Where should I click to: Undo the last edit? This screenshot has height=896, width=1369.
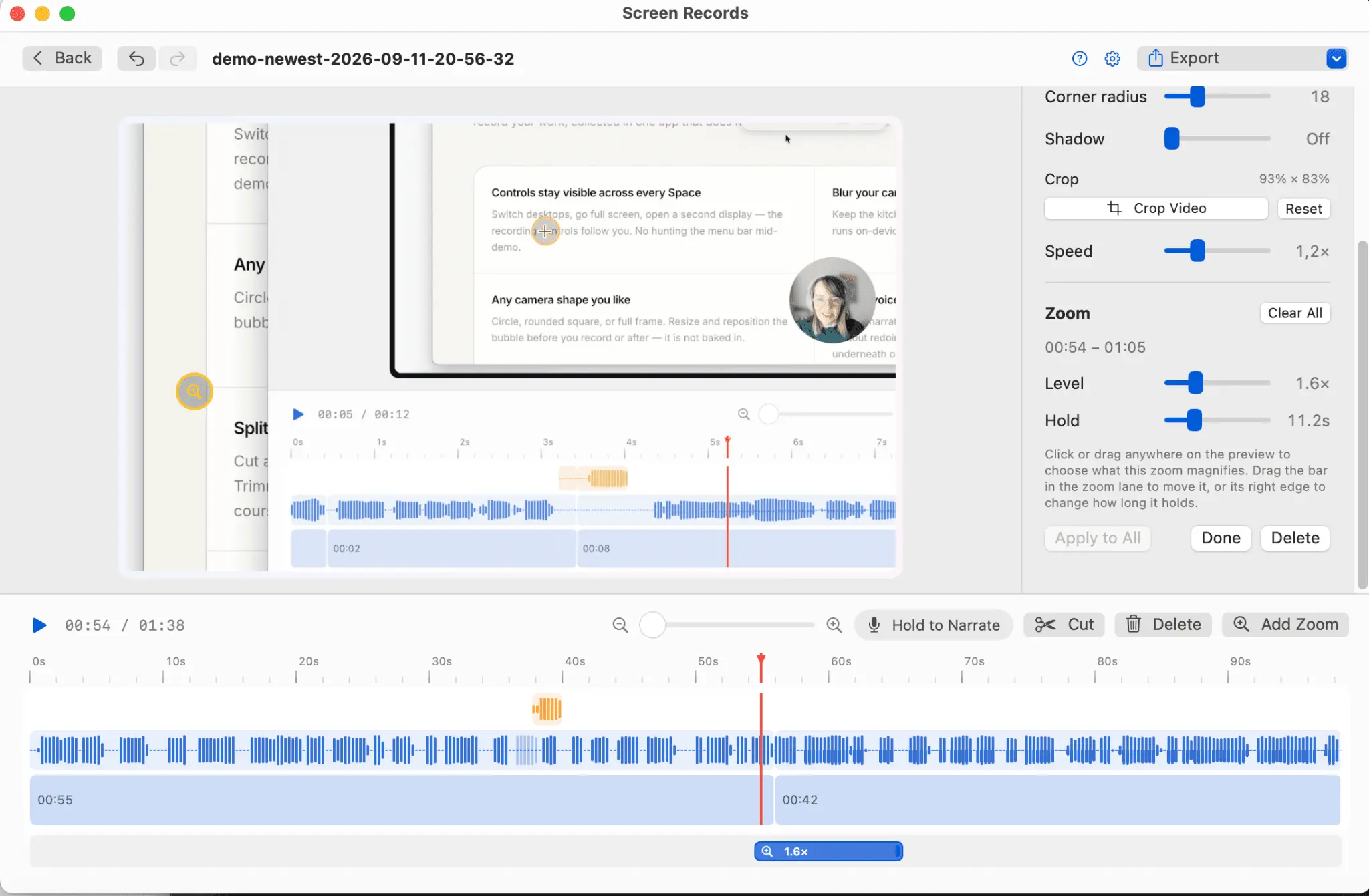(x=136, y=59)
